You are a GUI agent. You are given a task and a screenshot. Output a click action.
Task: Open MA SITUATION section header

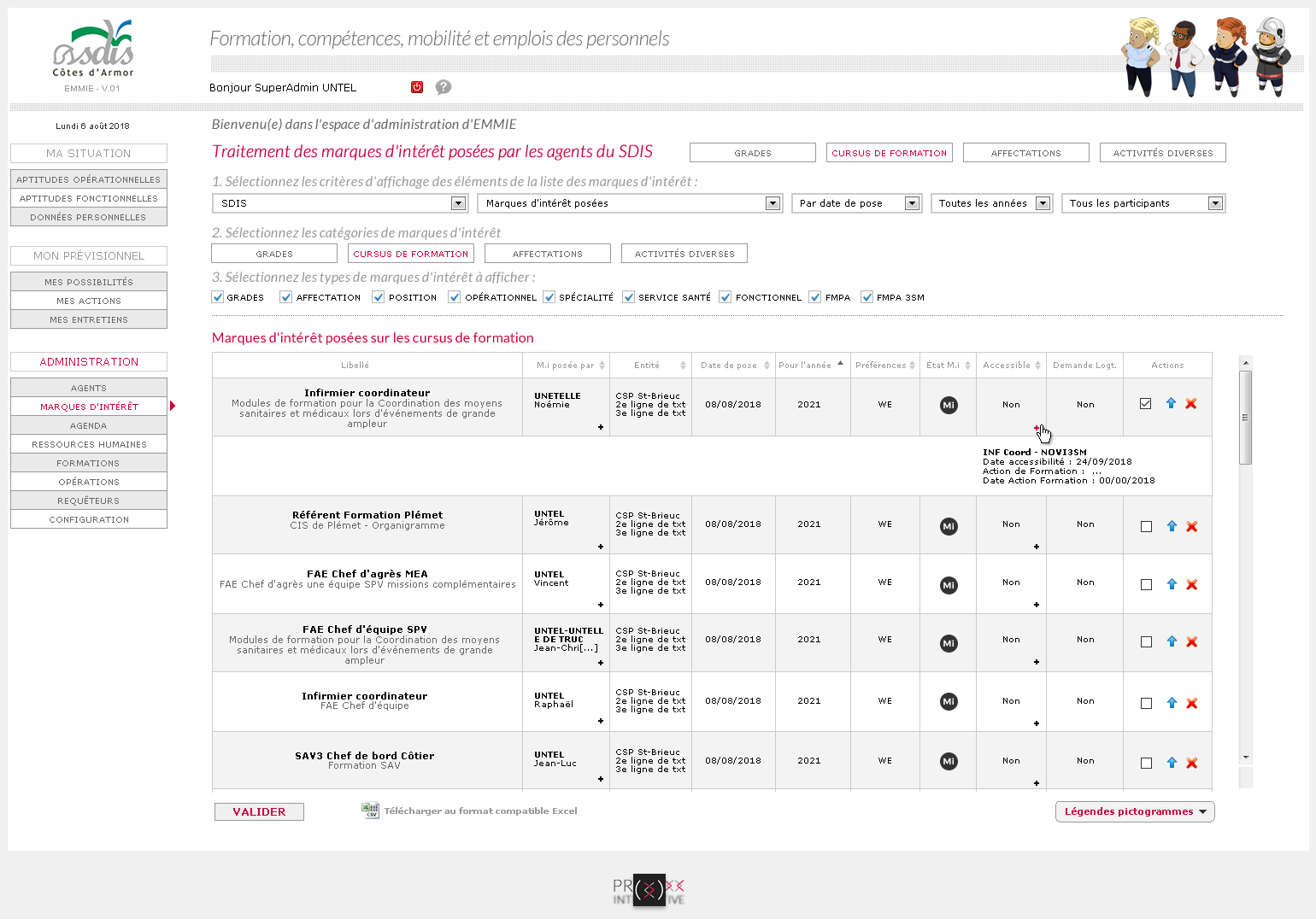(x=89, y=153)
